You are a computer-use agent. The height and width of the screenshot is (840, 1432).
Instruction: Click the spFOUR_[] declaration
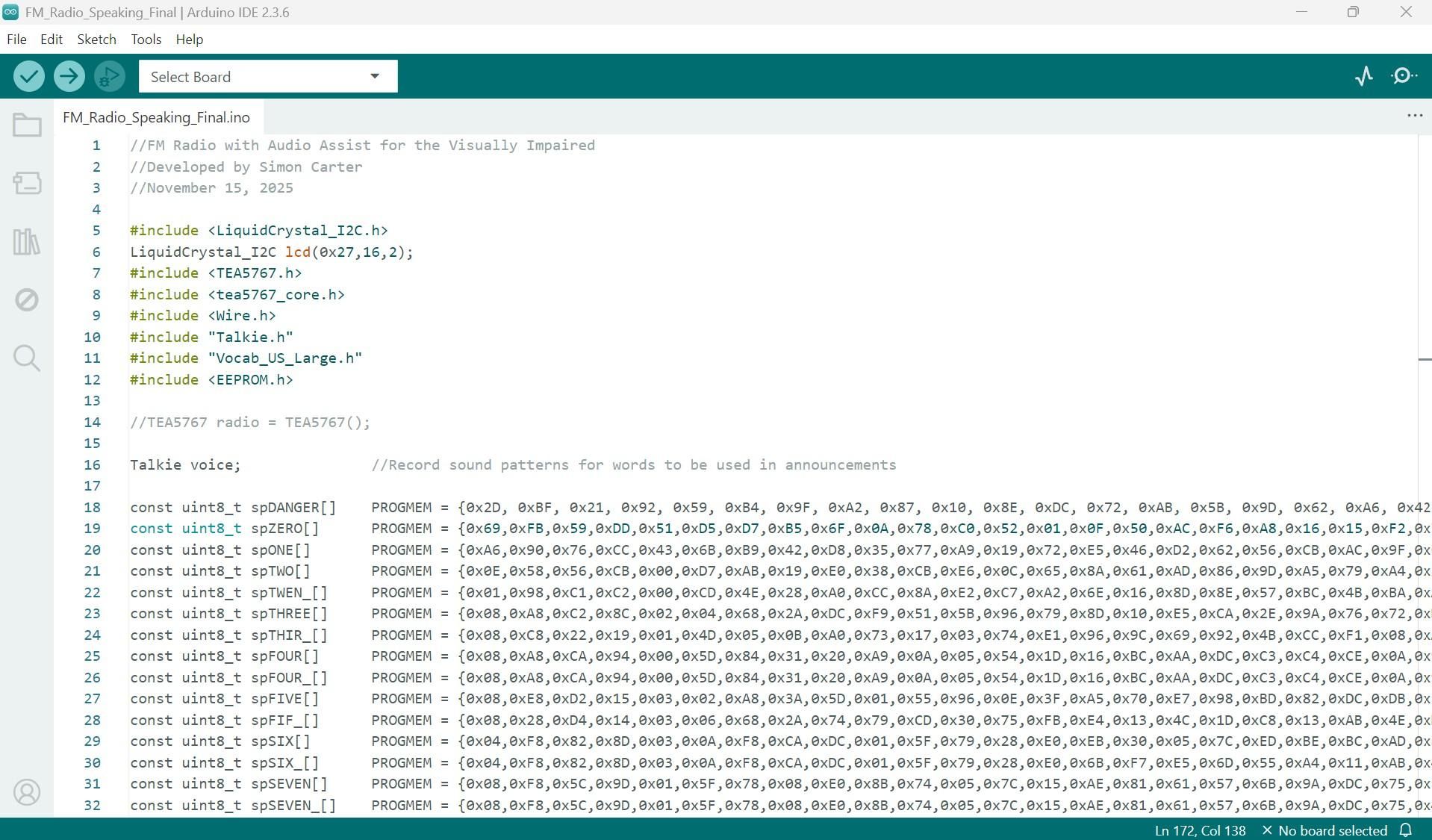[x=229, y=677]
